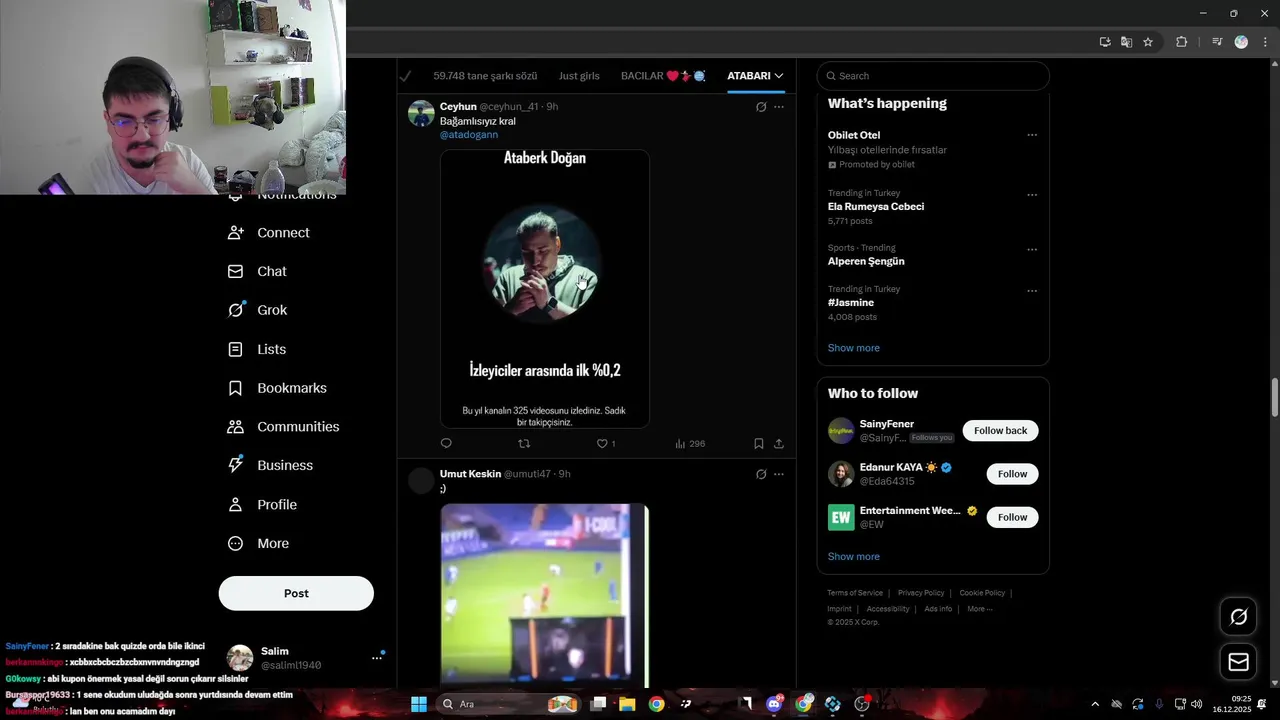
Task: Click the Search box on X
Action: (933, 76)
